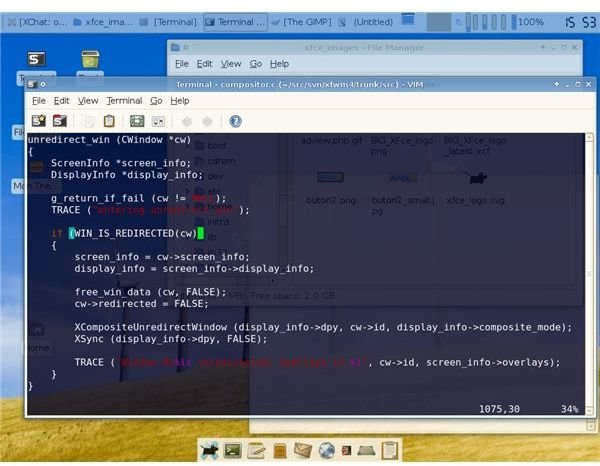
Task: Launch terminal from bottom panel icon
Action: (x=232, y=450)
